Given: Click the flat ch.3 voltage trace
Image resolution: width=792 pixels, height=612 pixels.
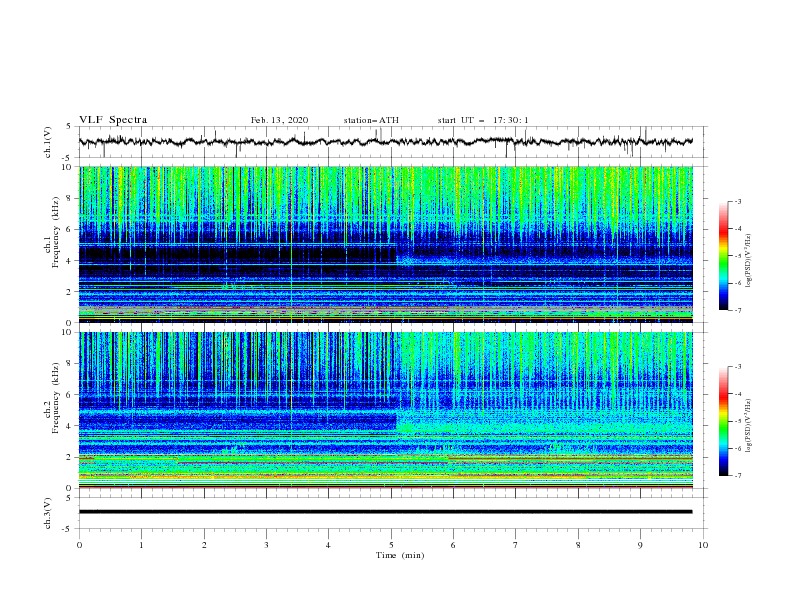Looking at the screenshot, I should pos(385,512).
